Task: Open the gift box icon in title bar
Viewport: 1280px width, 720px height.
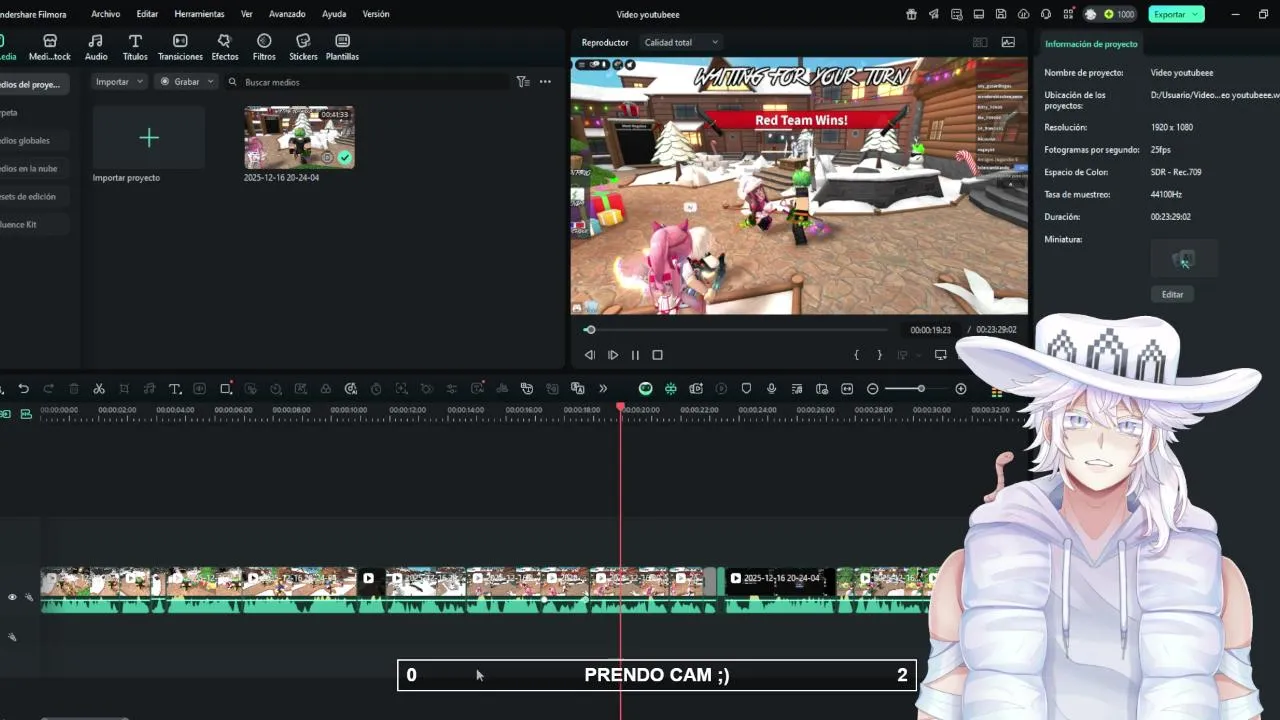Action: (x=911, y=14)
